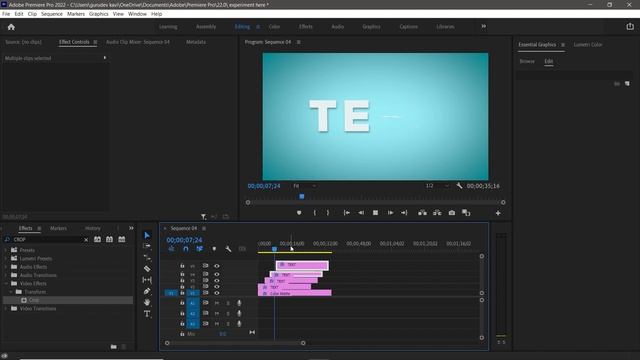Toggle insert sequences as nests
Image resolution: width=640 pixels, height=360 pixels.
171,249
